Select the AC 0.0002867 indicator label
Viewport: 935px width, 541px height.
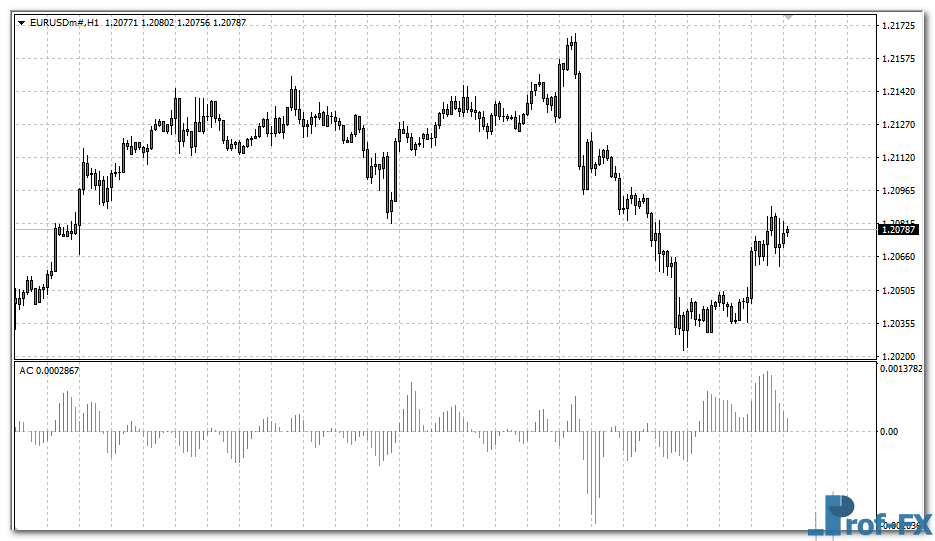50,371
